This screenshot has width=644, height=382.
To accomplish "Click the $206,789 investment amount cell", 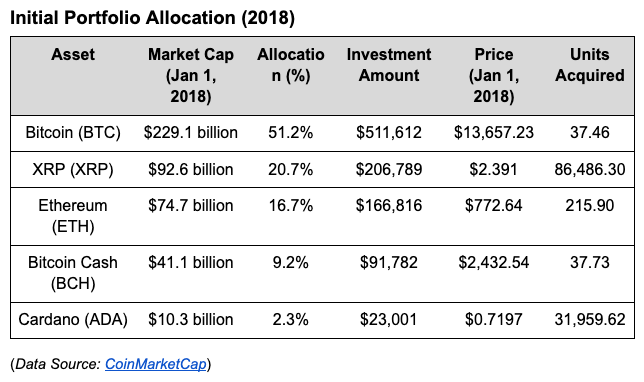I will (x=389, y=169).
